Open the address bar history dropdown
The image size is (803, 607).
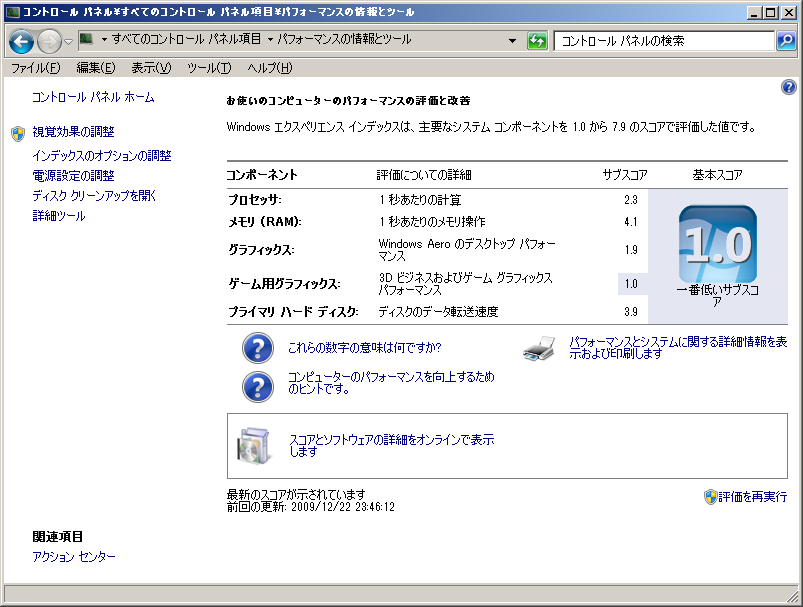coord(512,41)
